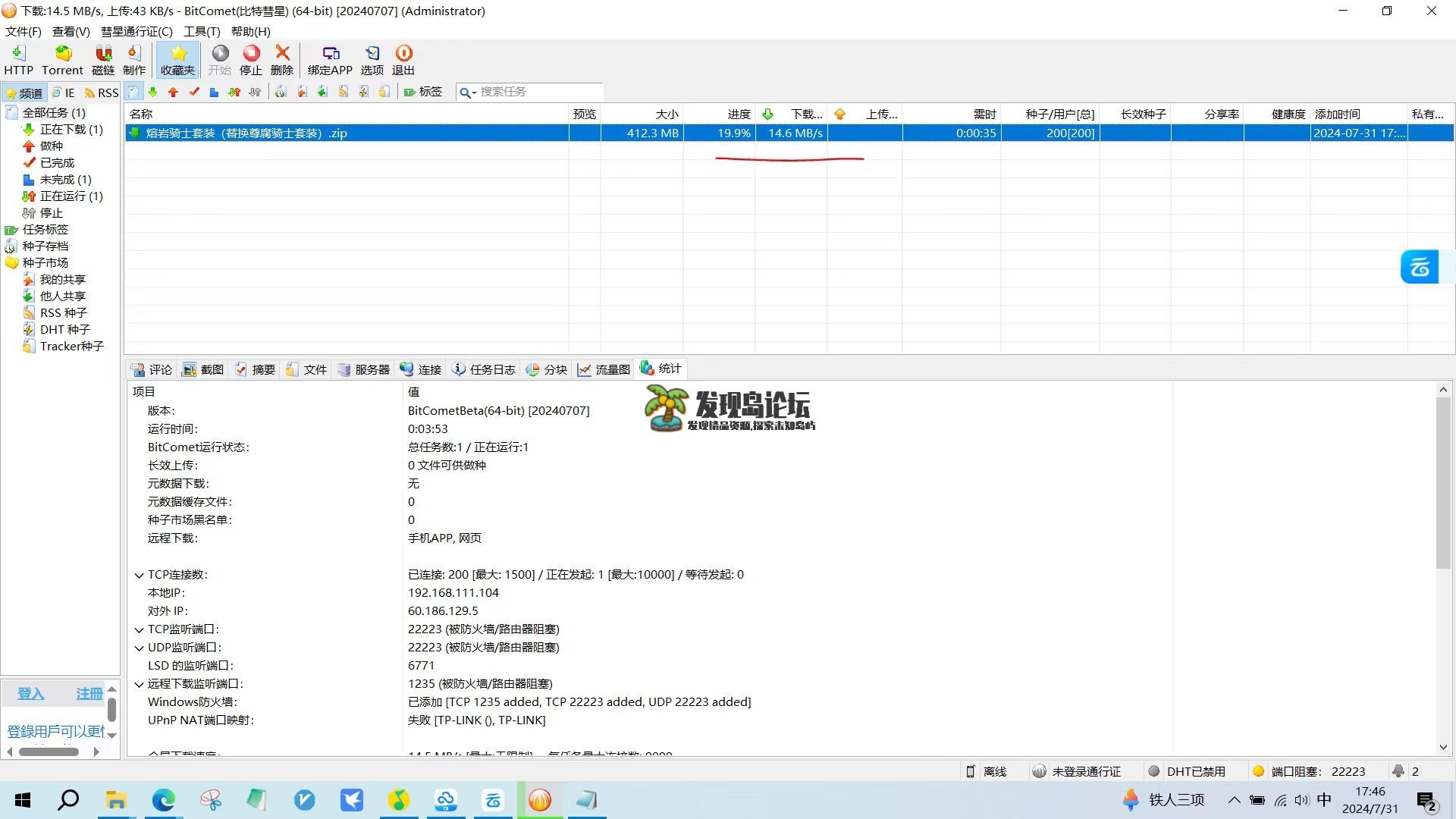Sort by the 大小 column header

click(x=642, y=114)
